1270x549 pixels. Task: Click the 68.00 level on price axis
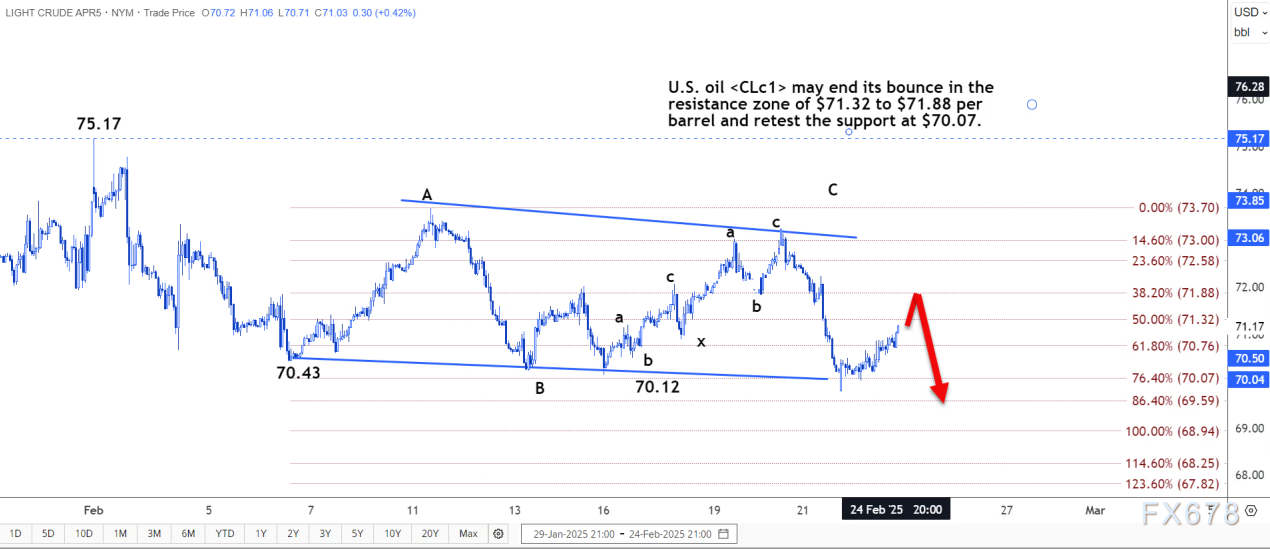[x=1251, y=475]
